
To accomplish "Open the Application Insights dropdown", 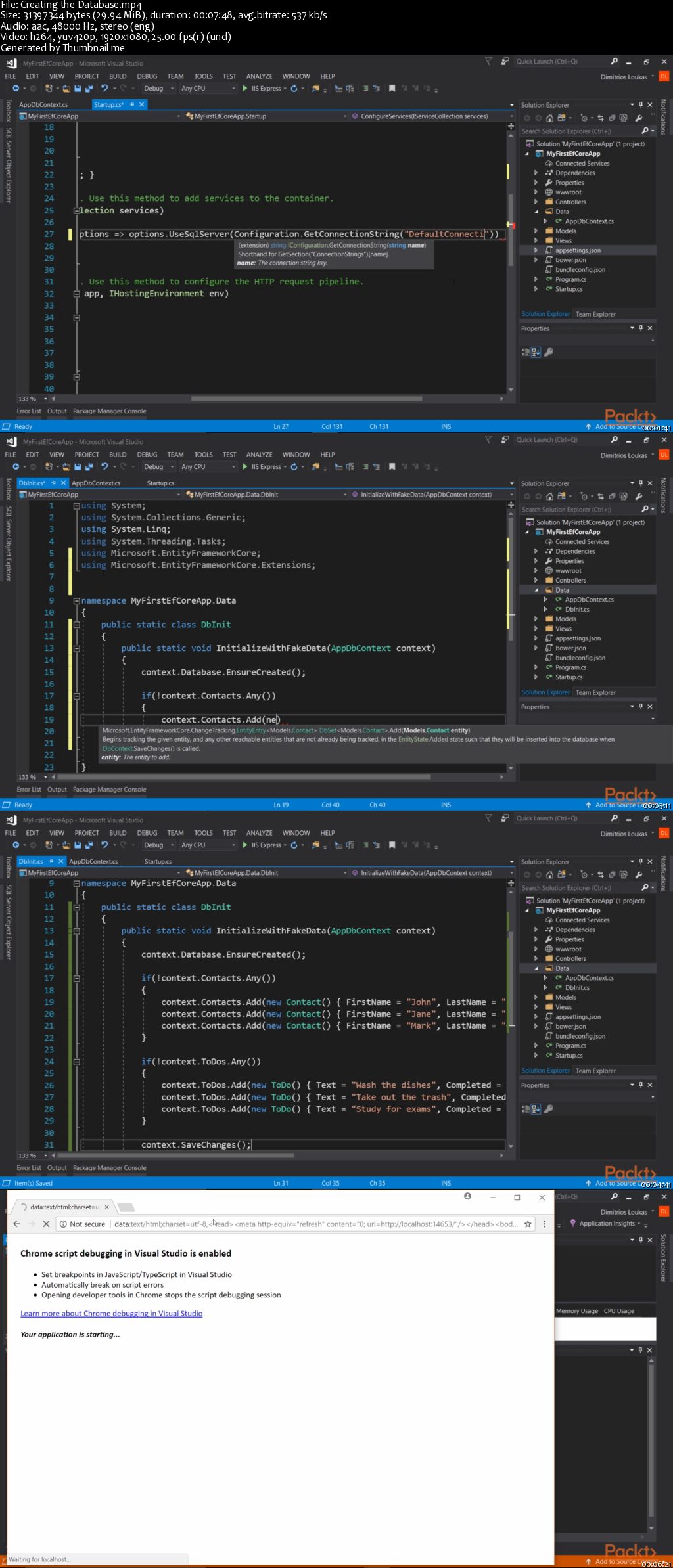I will pyautogui.click(x=605, y=1224).
